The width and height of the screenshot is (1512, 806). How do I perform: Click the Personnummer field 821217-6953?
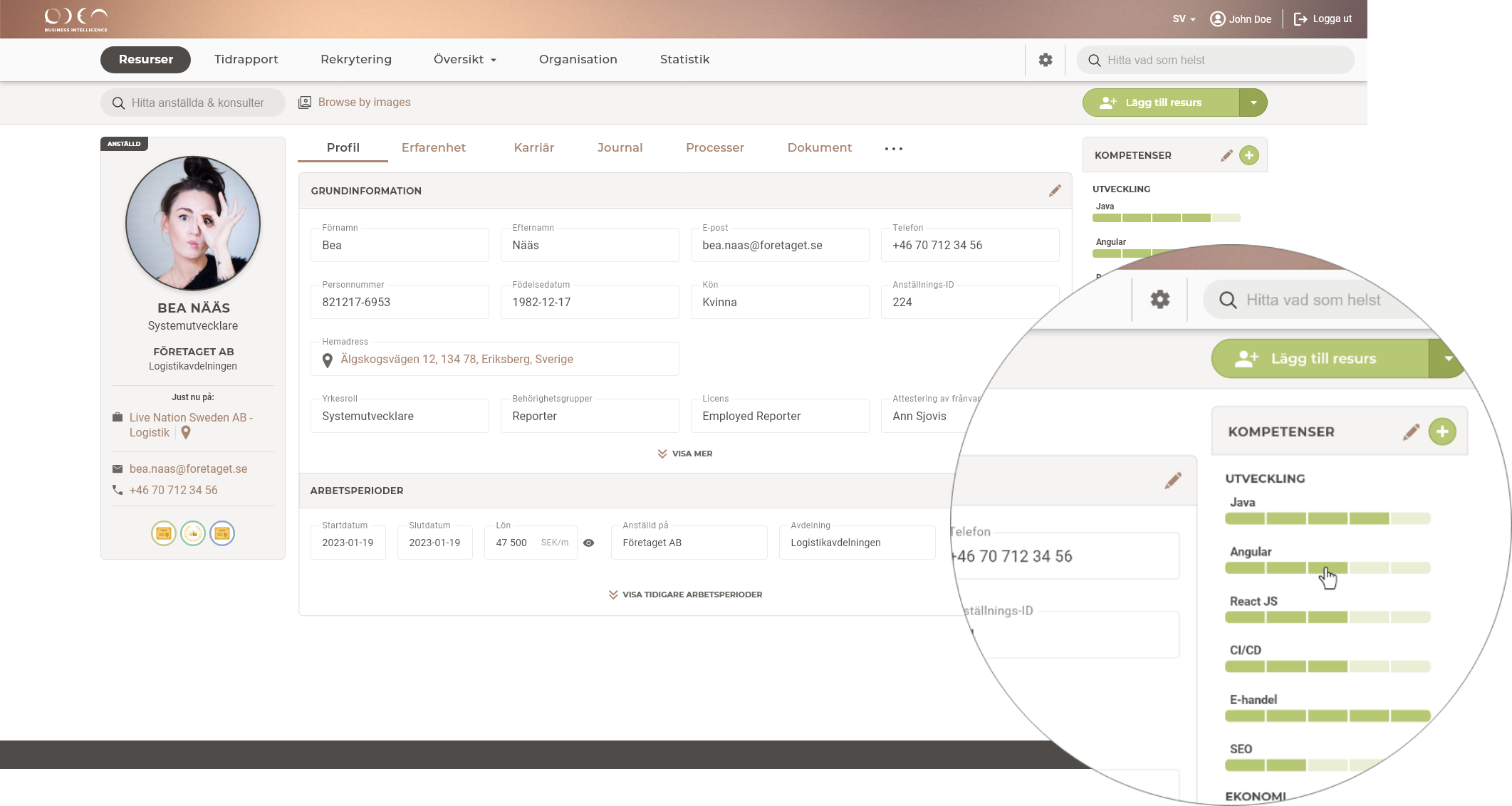tap(400, 302)
